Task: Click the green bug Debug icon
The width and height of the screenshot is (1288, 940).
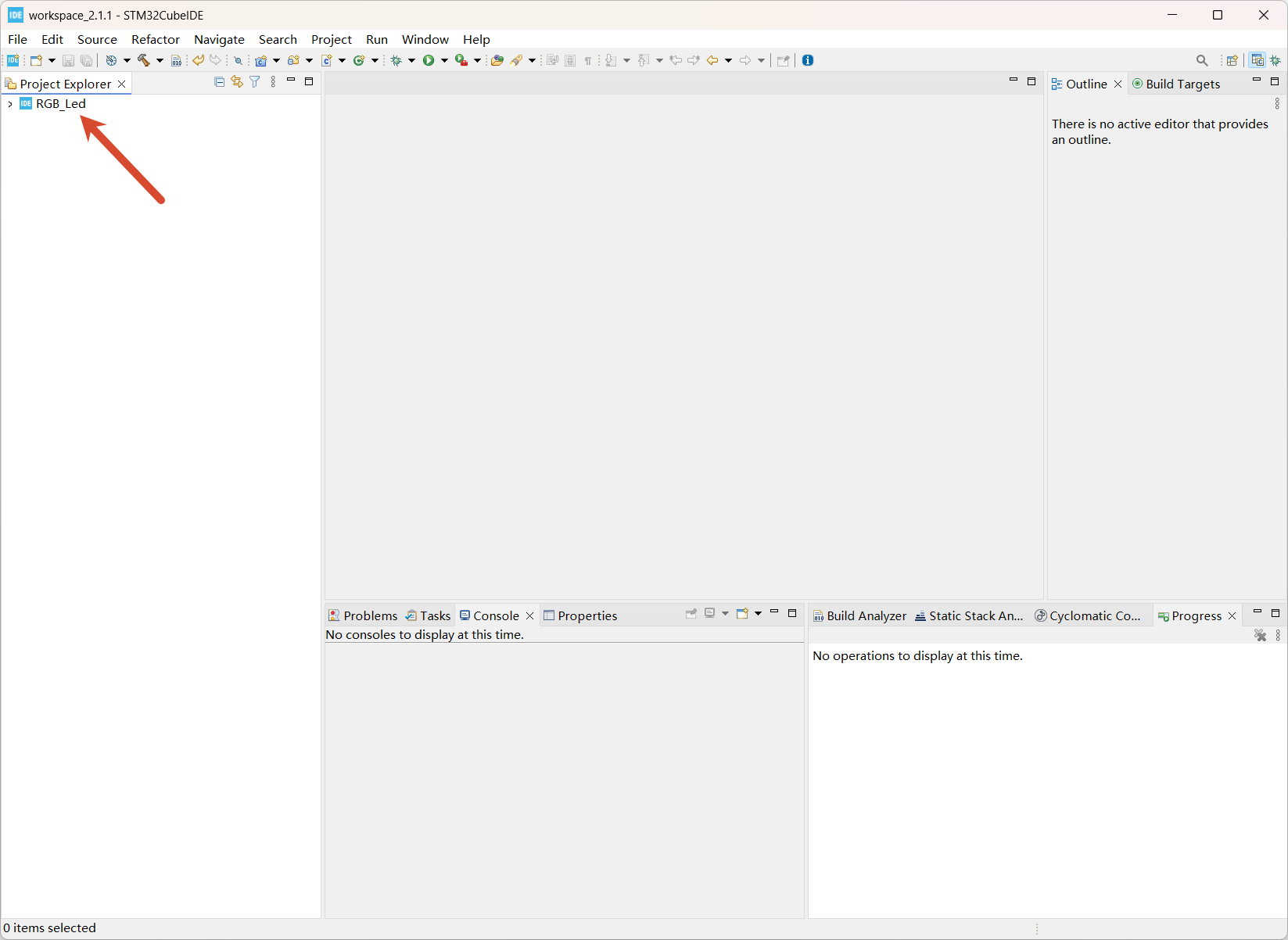Action: tap(396, 60)
